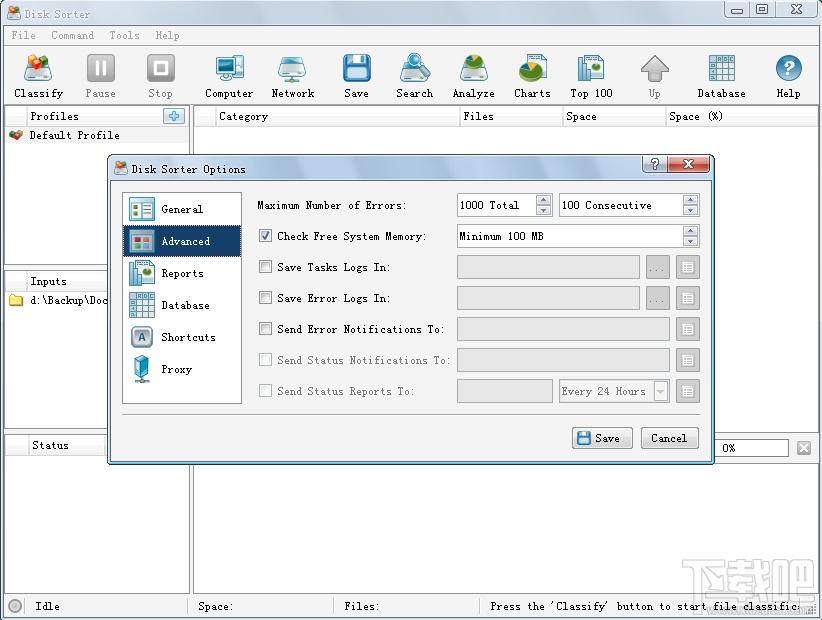Sort by the Category column header
The image size is (822, 620).
click(337, 116)
